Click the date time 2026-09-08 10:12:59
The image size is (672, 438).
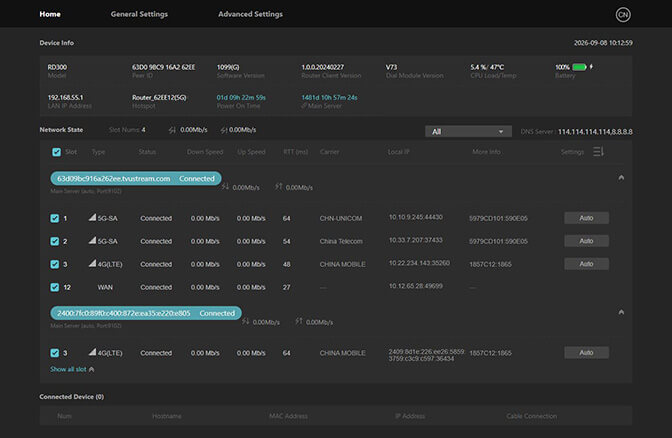pos(603,43)
